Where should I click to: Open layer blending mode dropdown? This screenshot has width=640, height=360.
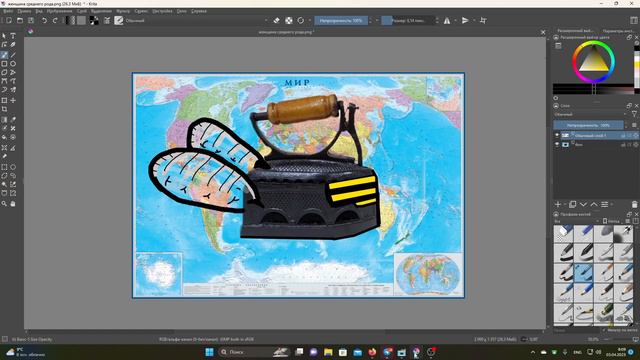(x=591, y=115)
